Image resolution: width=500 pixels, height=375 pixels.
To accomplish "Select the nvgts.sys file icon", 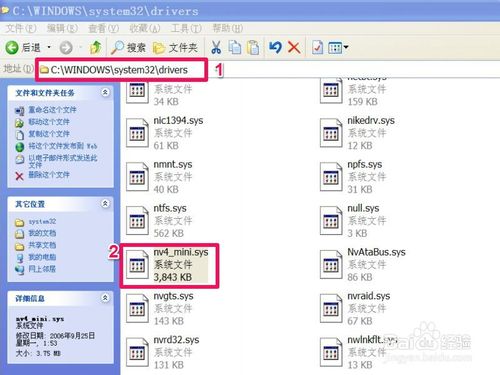I will [x=137, y=308].
